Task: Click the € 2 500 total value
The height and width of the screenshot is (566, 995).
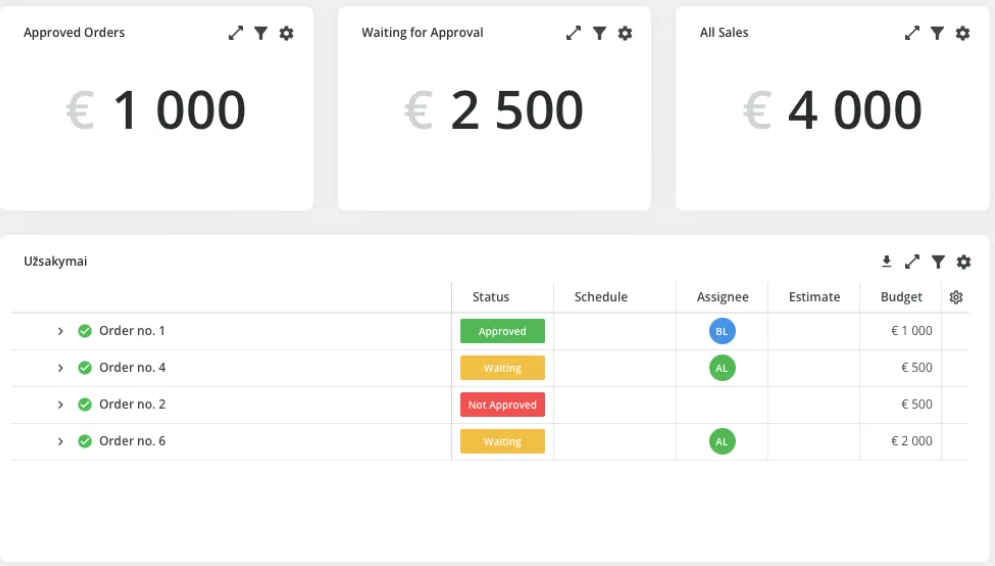Action: click(494, 110)
